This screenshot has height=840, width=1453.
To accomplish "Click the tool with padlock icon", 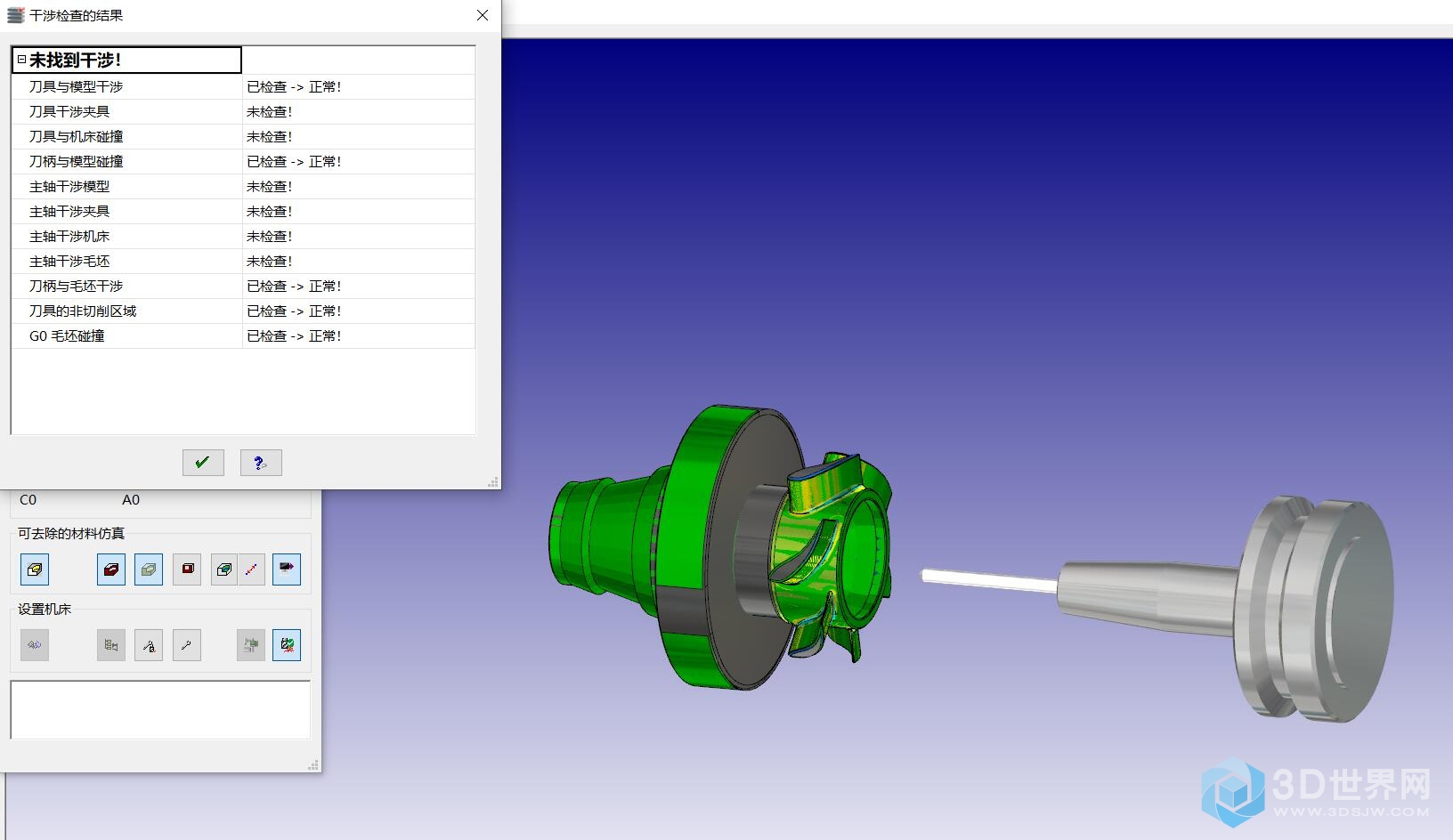I will coord(149,645).
